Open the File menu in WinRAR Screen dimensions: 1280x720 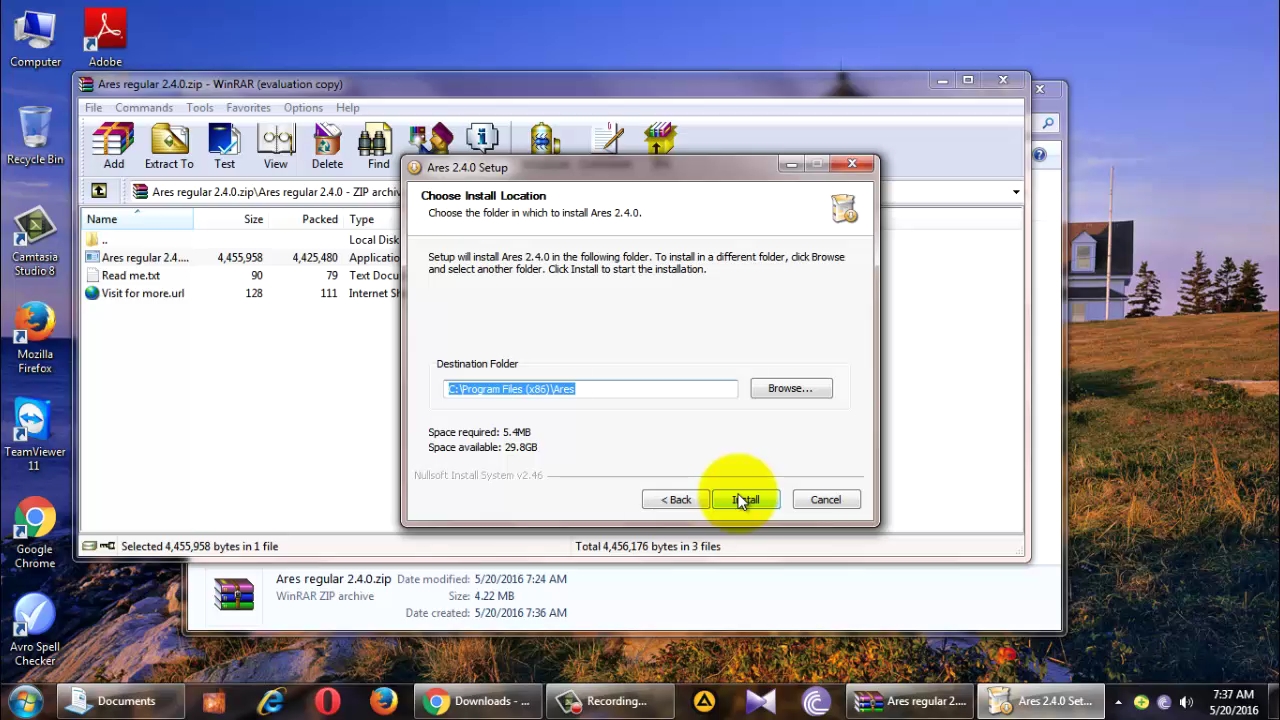[93, 107]
